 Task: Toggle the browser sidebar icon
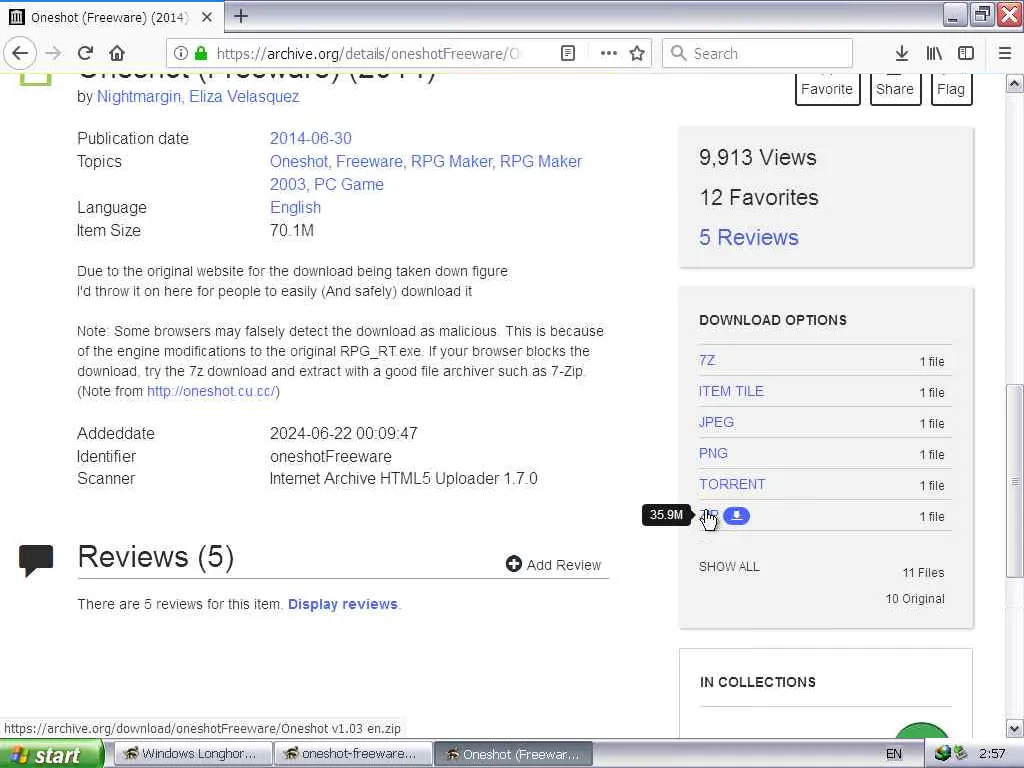966,53
